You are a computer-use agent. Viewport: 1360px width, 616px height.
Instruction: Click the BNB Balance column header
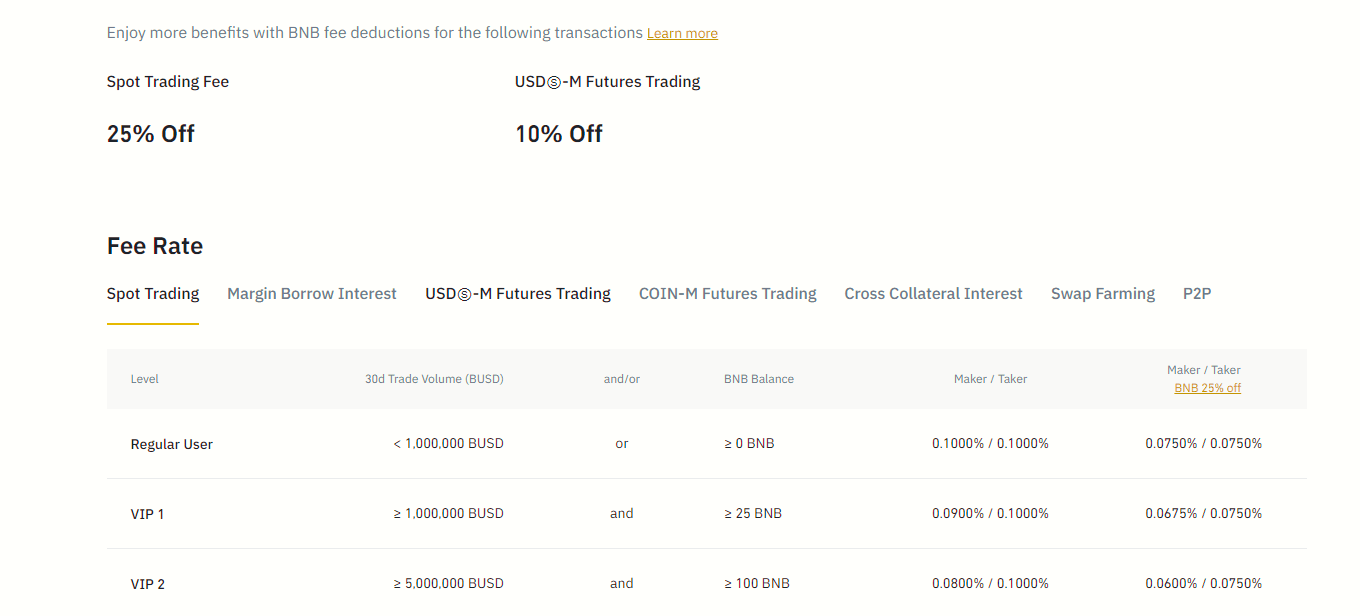[x=758, y=378]
